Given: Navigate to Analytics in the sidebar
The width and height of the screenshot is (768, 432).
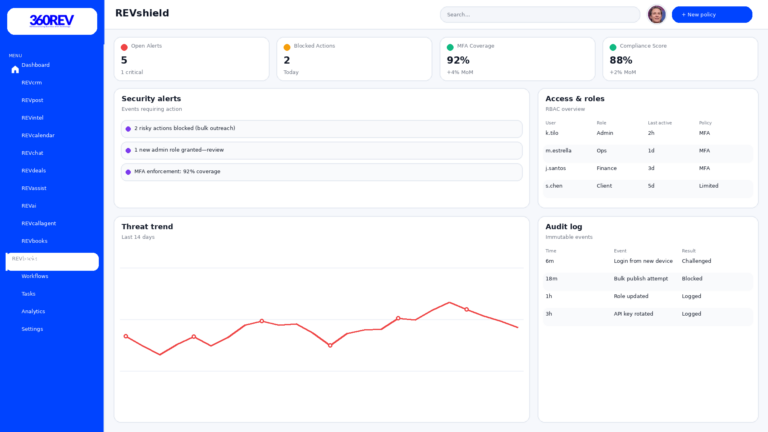Looking at the screenshot, I should point(33,311).
